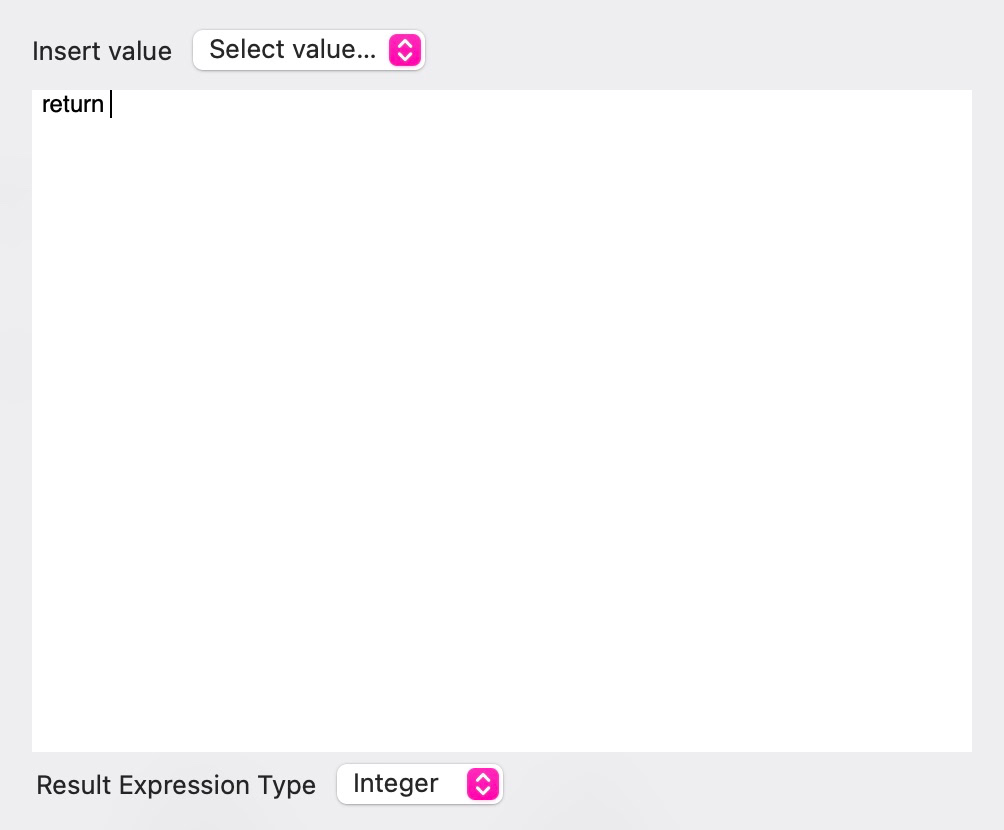The height and width of the screenshot is (830, 1004).
Task: Click the pink chevron icon beside Integer
Action: tap(482, 784)
